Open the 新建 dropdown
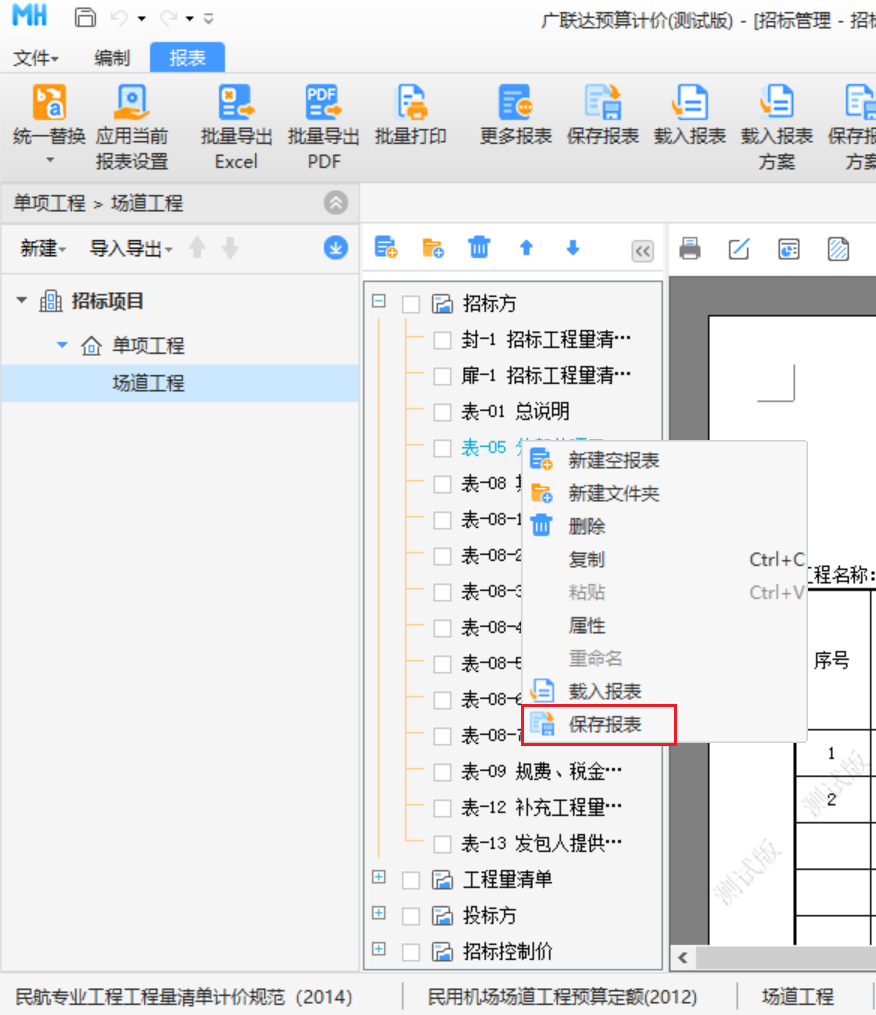The width and height of the screenshot is (876, 1015). [x=43, y=249]
